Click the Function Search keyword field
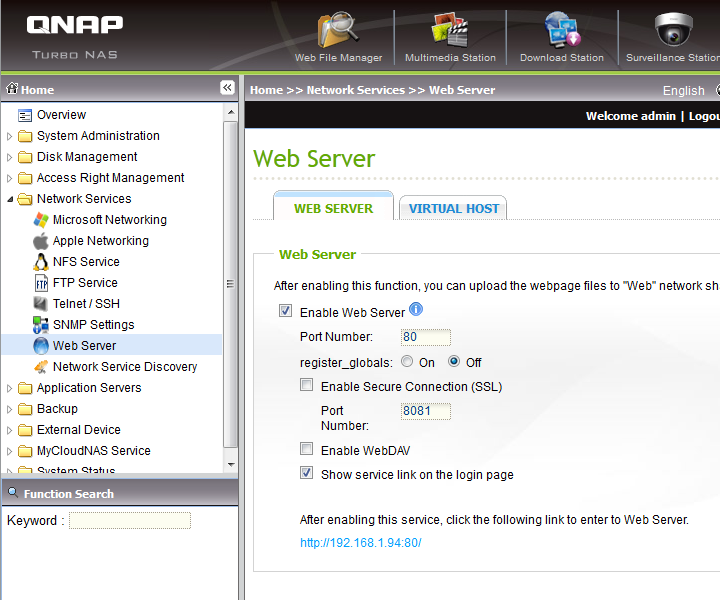This screenshot has height=600, width=720. click(x=129, y=521)
